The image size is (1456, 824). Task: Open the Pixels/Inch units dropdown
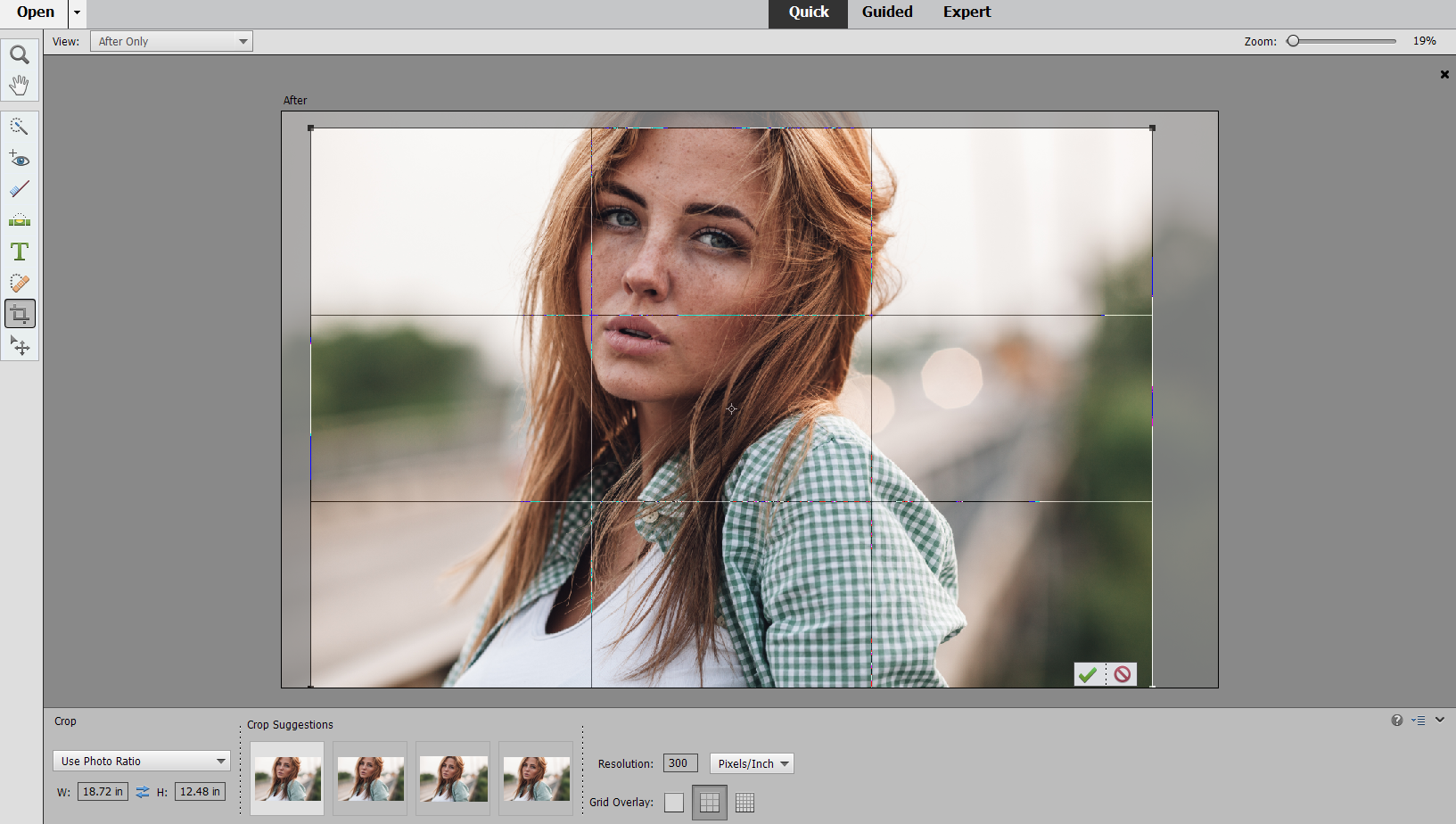pos(751,763)
